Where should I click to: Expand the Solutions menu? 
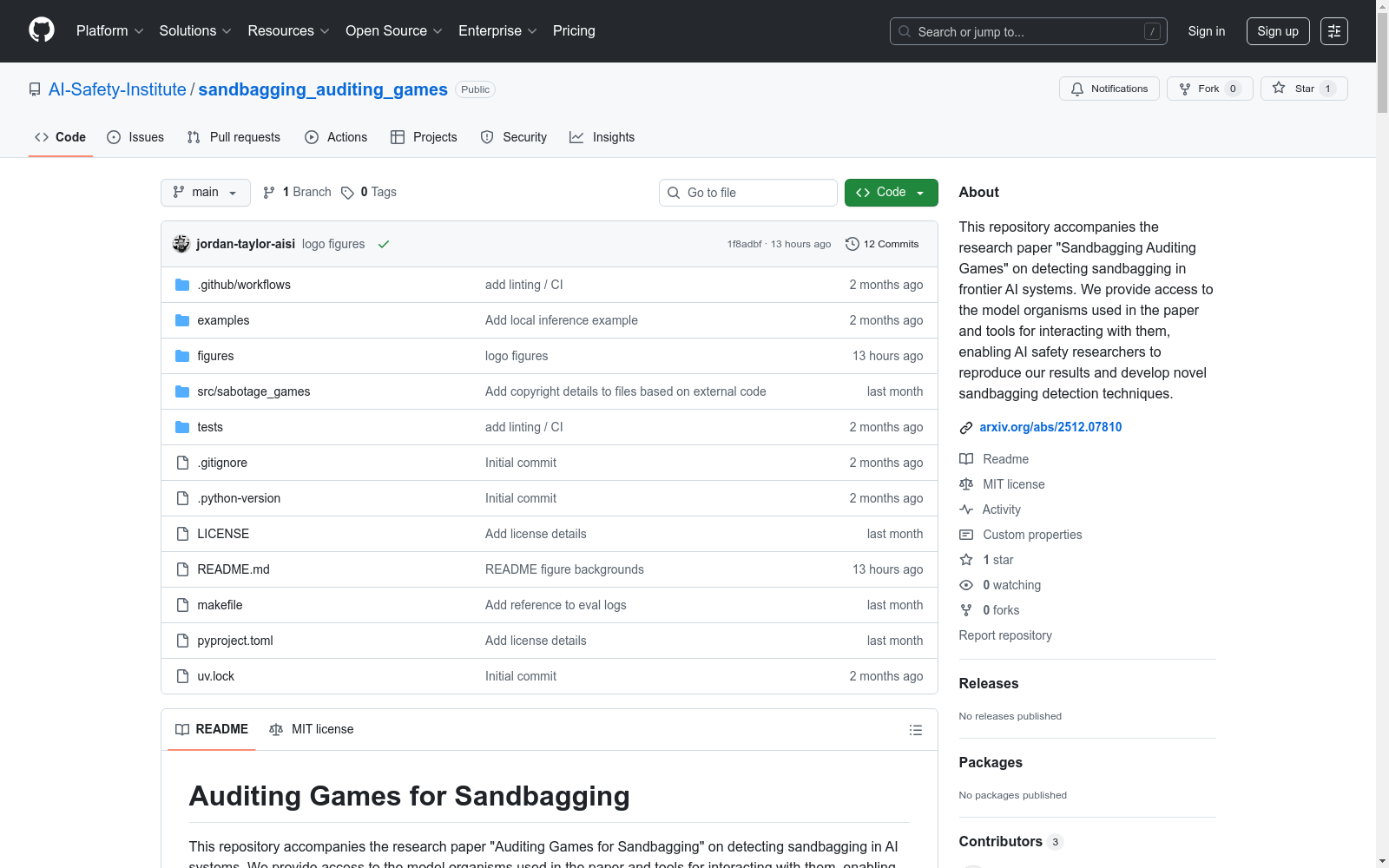[x=195, y=31]
